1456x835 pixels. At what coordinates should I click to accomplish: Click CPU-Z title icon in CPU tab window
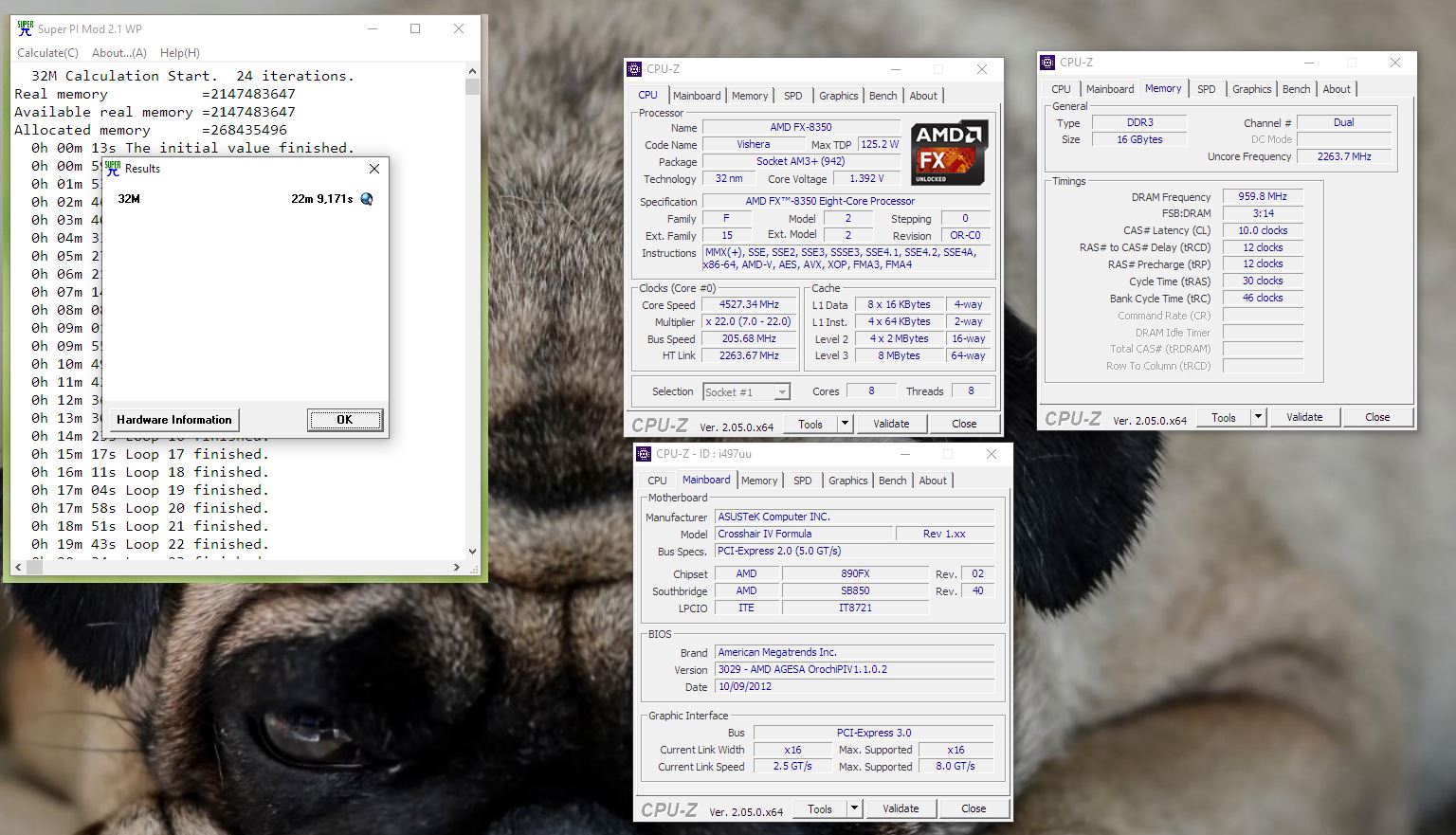coord(634,68)
